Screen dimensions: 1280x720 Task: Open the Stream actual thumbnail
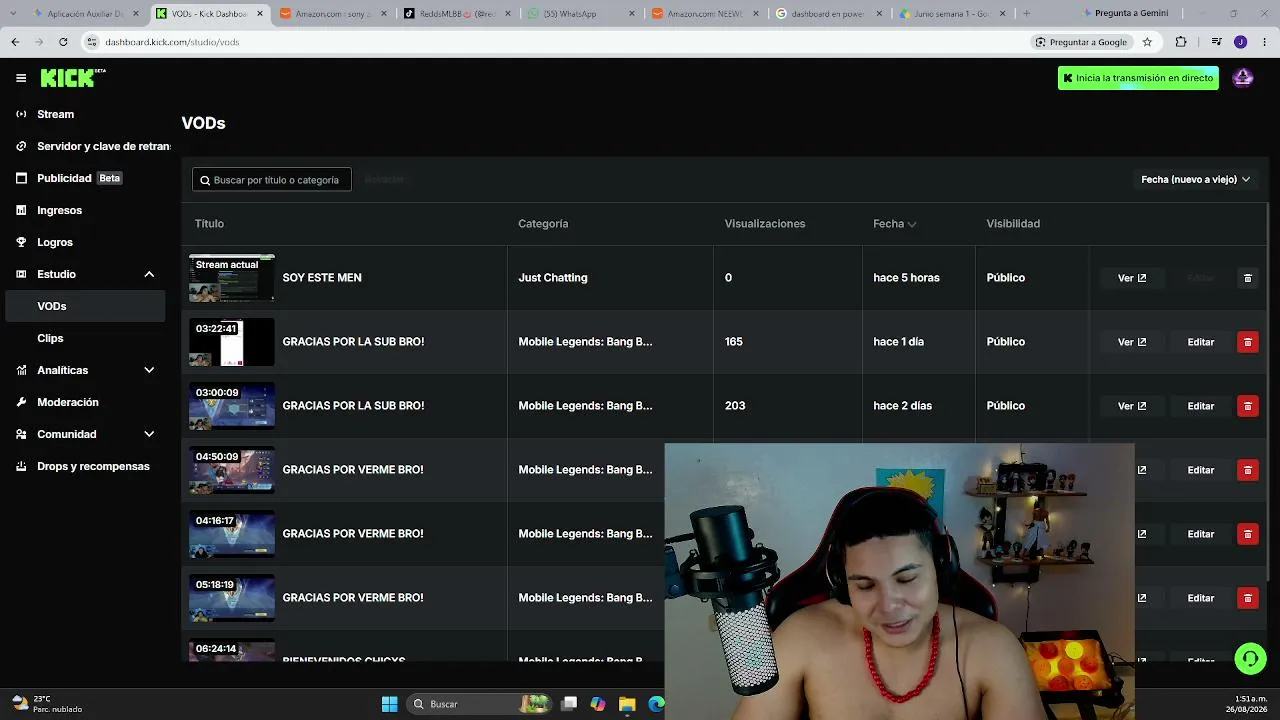[232, 278]
